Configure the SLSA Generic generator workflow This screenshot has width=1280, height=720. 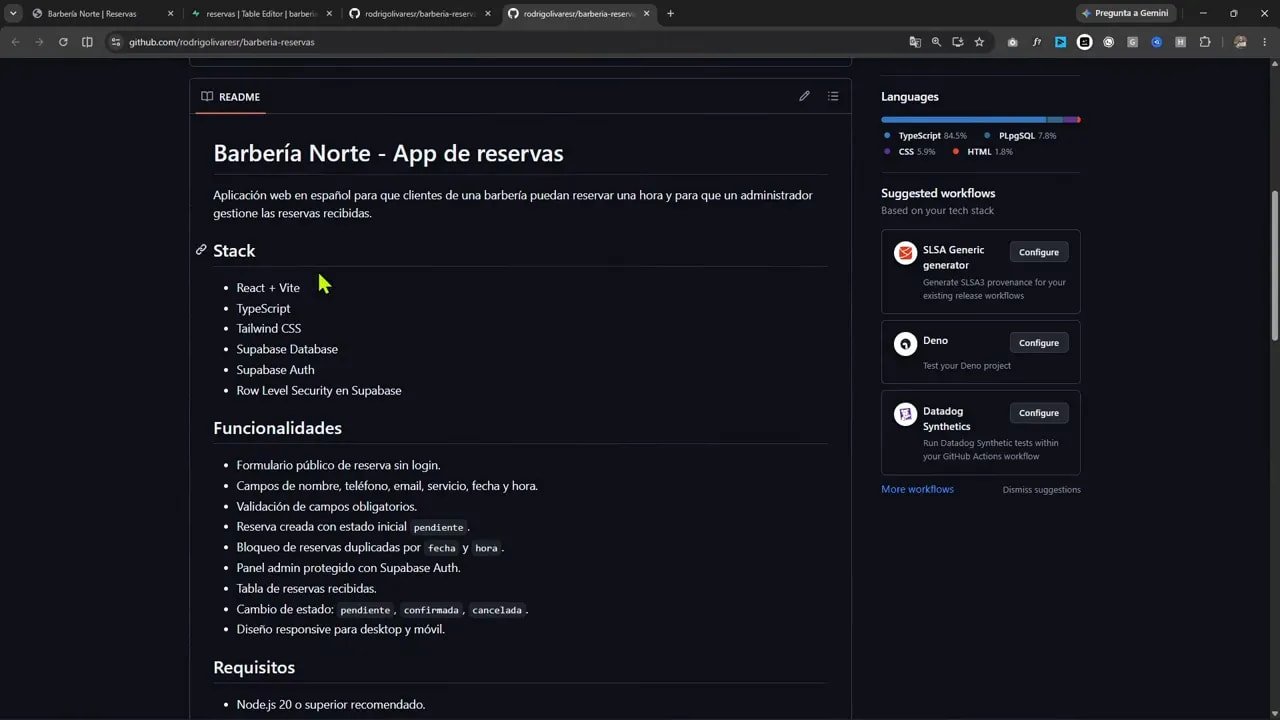[x=1038, y=252]
